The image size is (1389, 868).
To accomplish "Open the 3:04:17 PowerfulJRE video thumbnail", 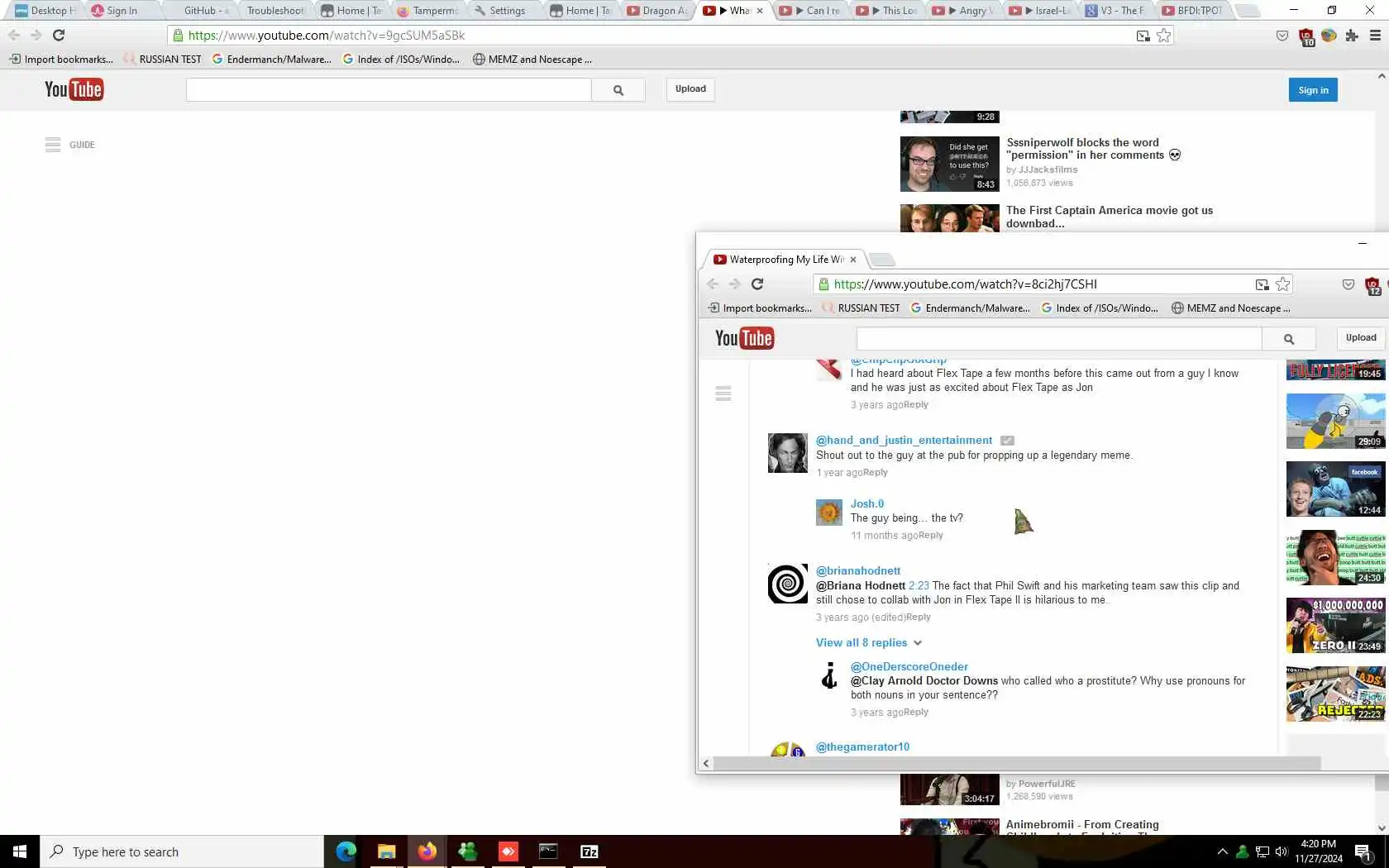I will (949, 789).
